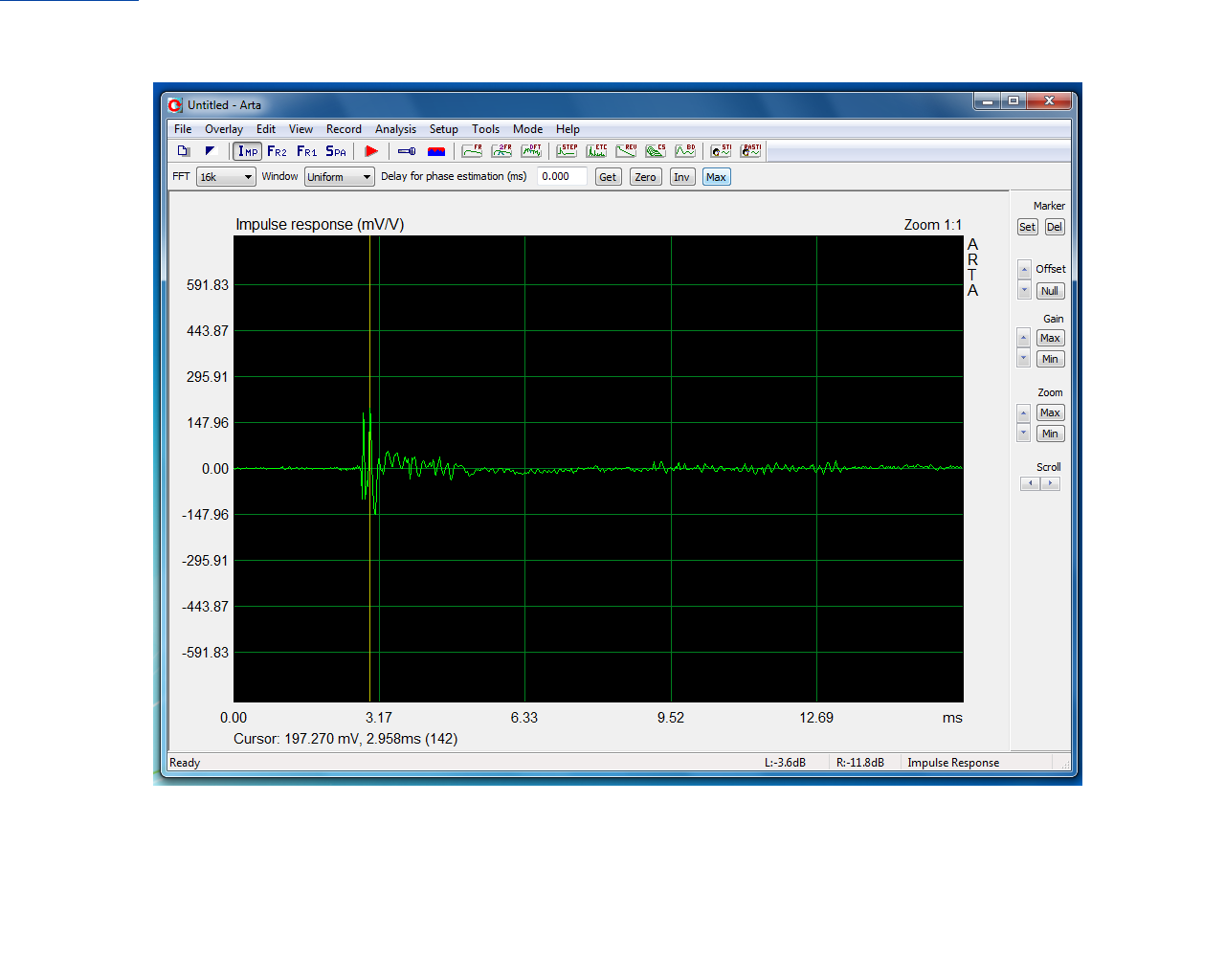The image size is (1225, 980).
Task: Click the Scroll right arrow
Action: (1050, 483)
